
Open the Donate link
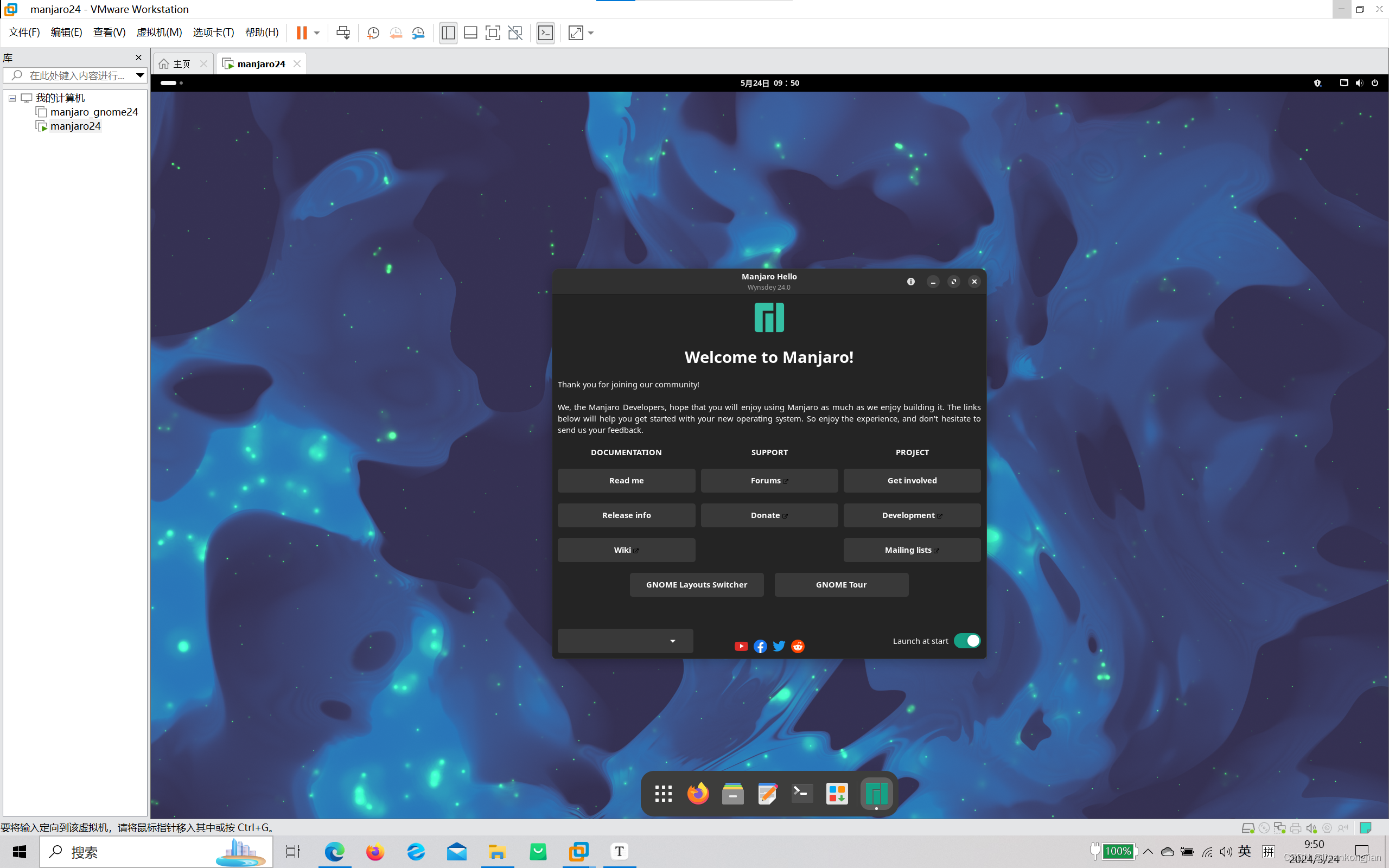769,515
